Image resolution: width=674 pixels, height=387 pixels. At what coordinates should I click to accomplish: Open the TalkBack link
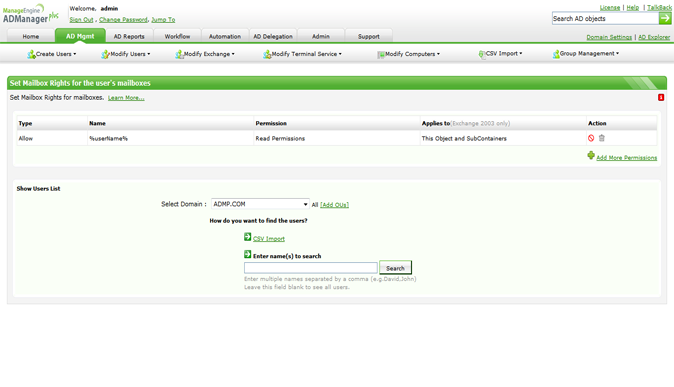coord(659,8)
